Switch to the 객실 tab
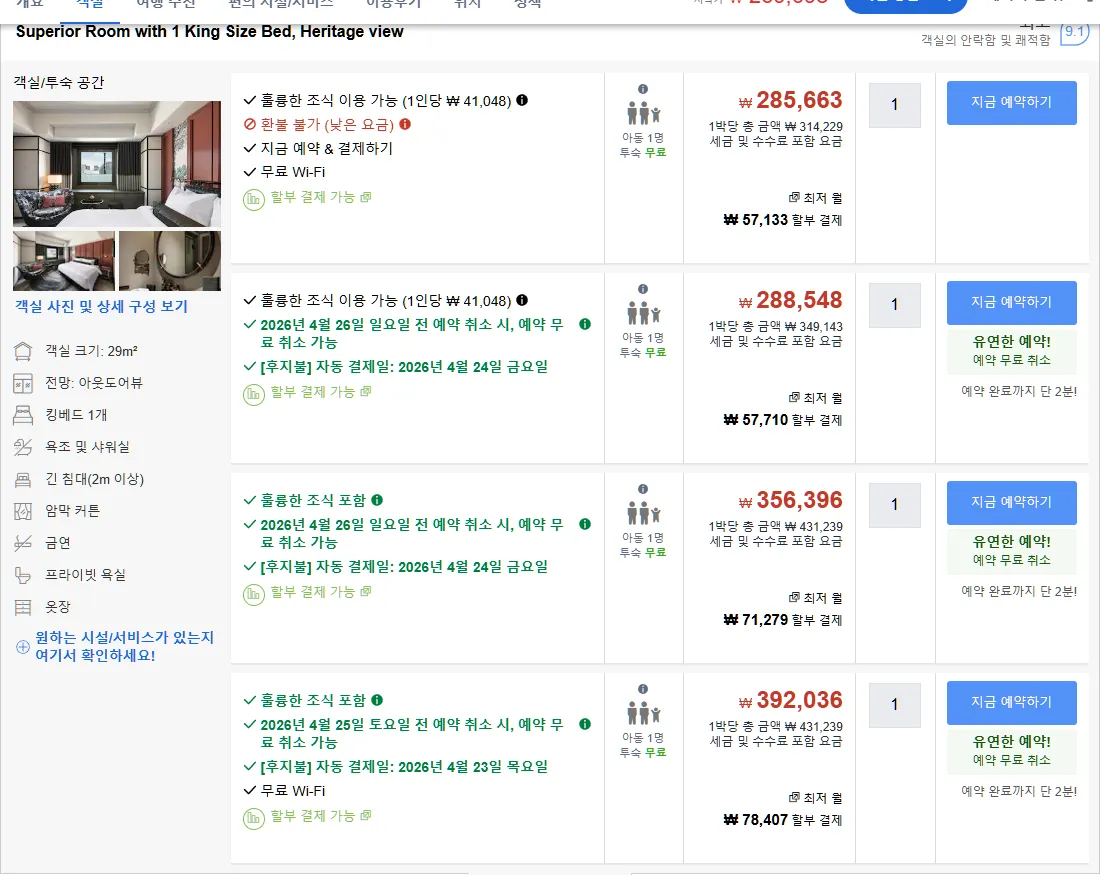Screen dimensions: 1100x875 coord(89,4)
